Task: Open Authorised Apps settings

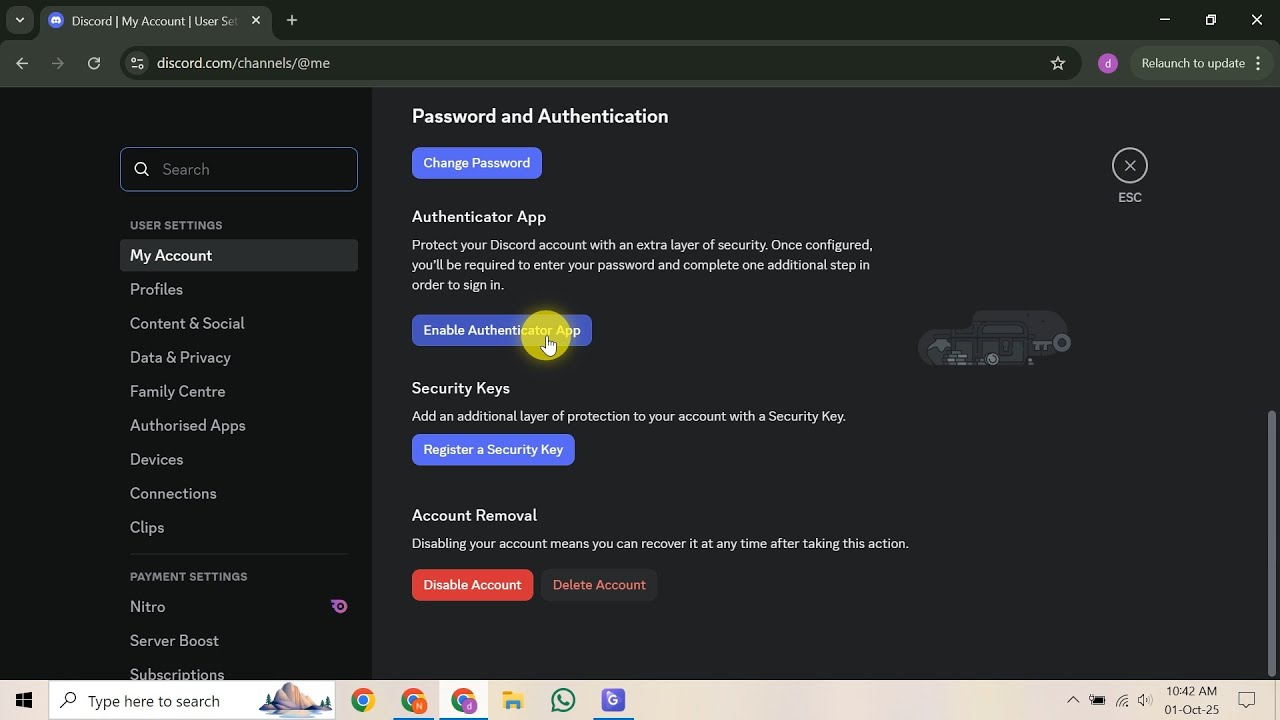Action: [239, 425]
